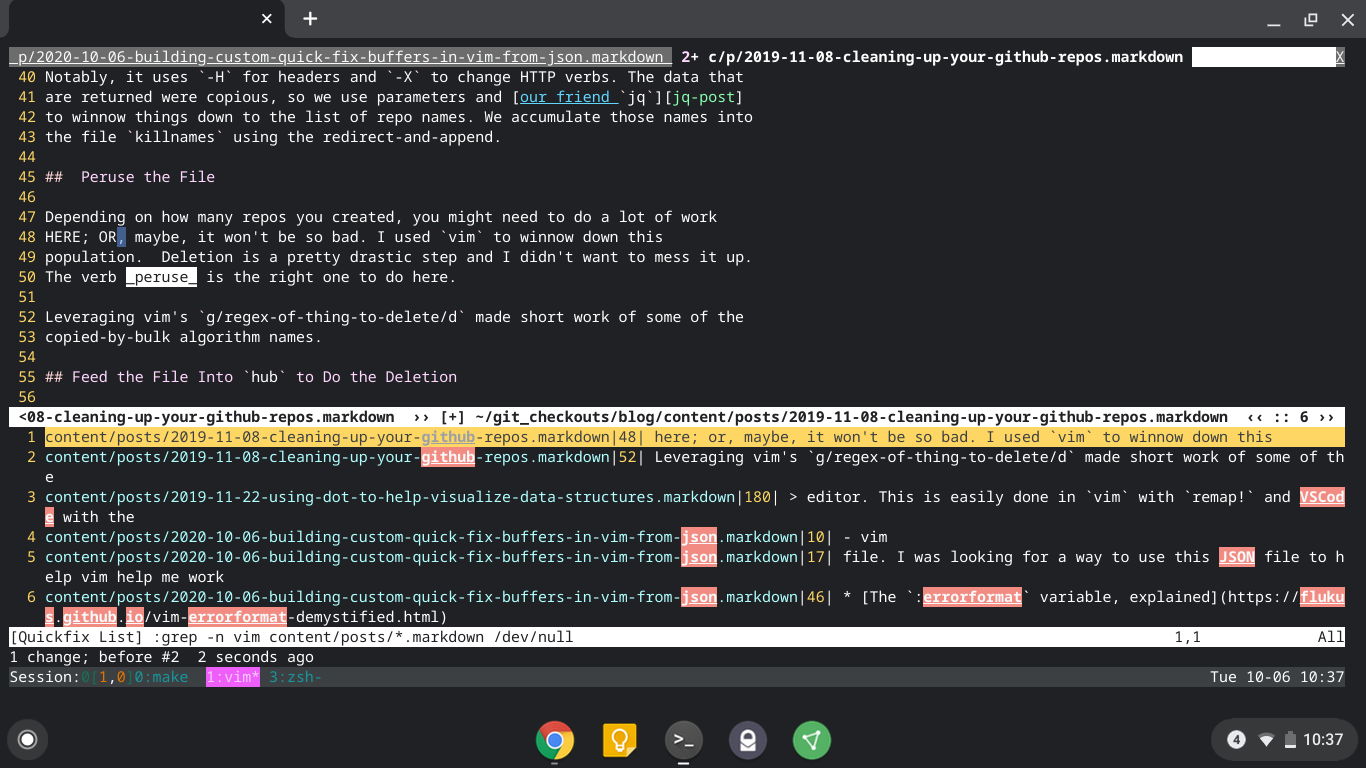Click the notification count badge
This screenshot has height=768, width=1366.
pyautogui.click(x=1236, y=740)
